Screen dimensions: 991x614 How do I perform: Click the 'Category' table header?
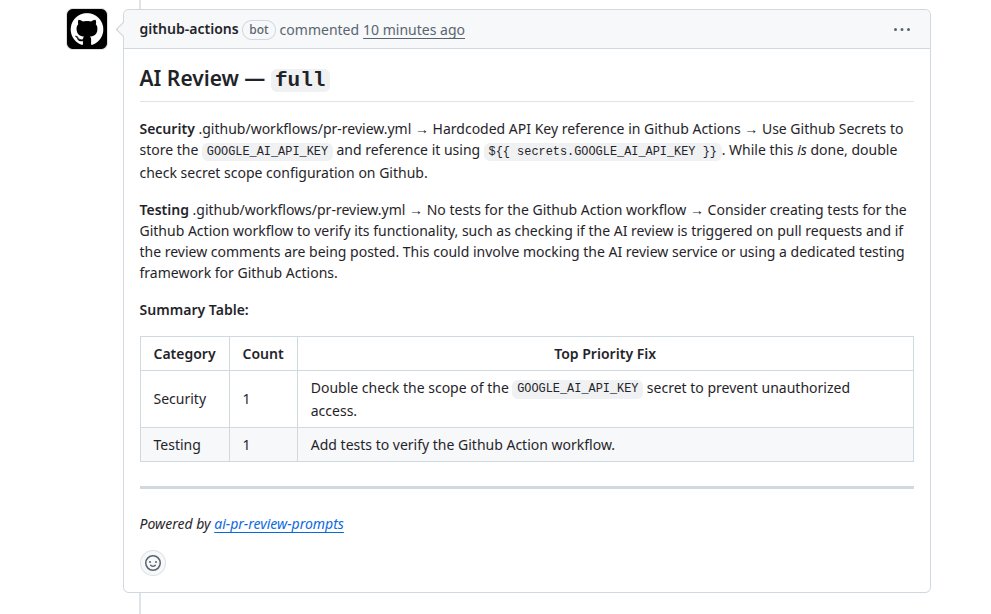pos(185,354)
